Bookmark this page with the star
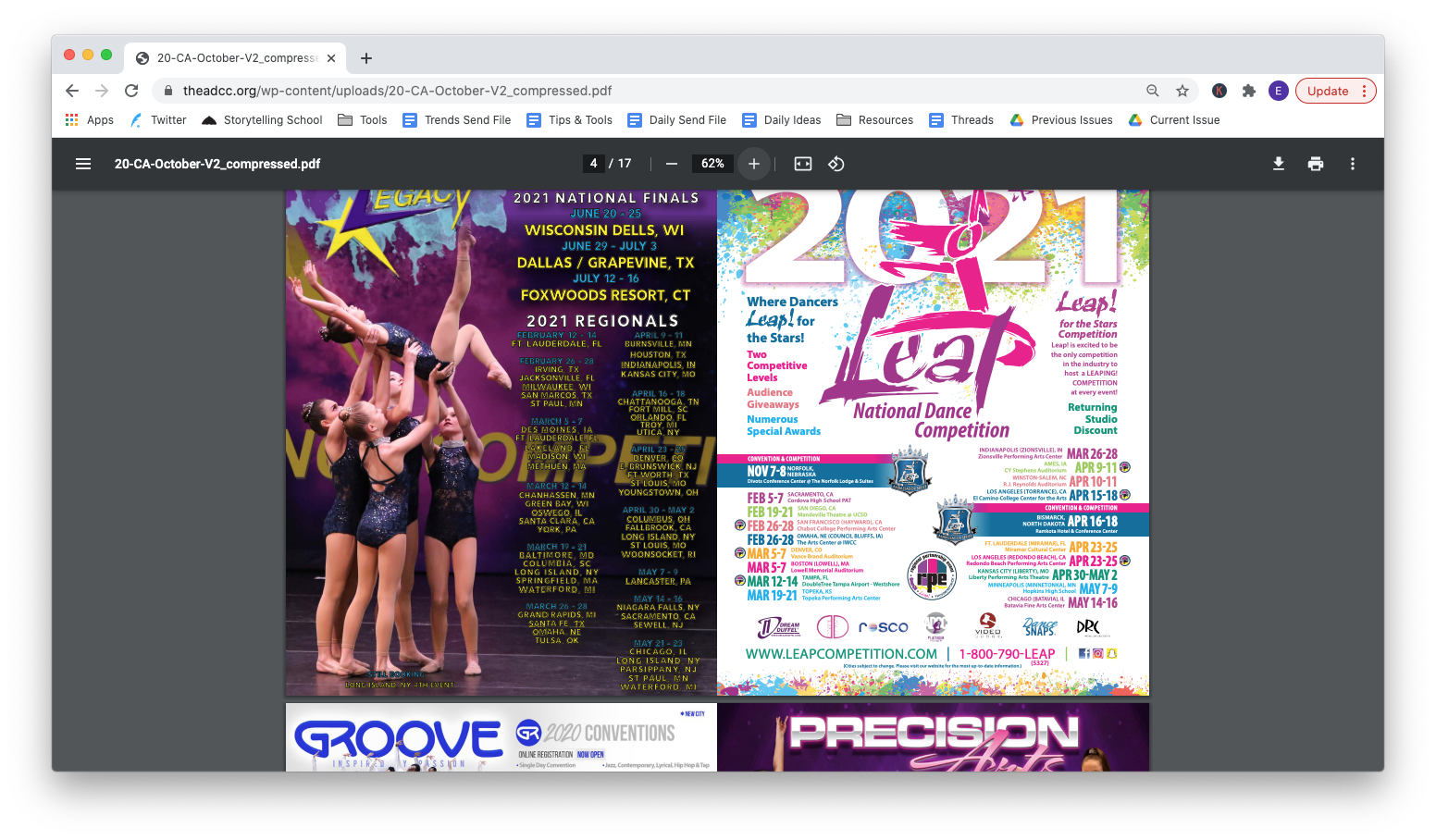The width and height of the screenshot is (1436, 840). click(1182, 91)
